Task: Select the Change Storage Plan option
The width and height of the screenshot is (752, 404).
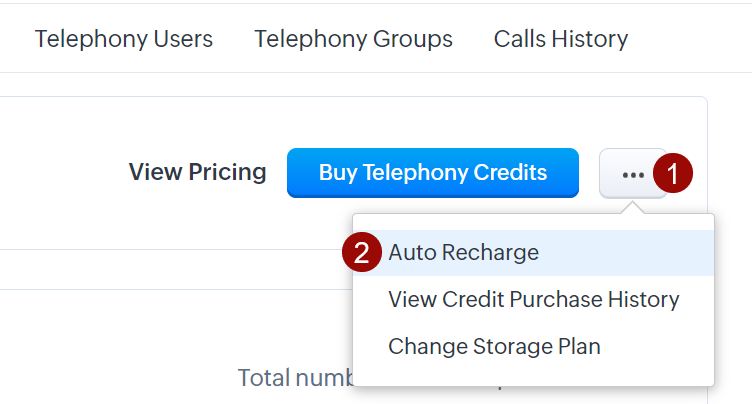Action: tap(494, 346)
